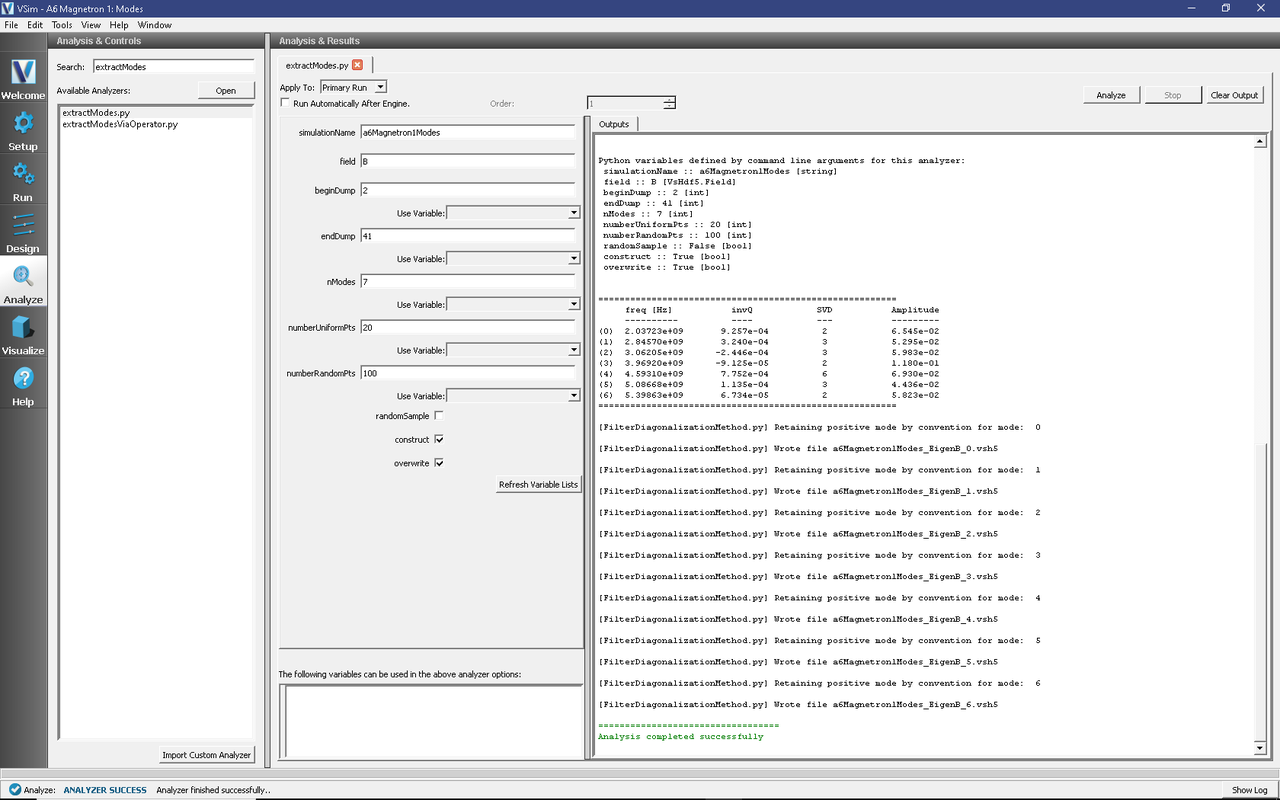Select the Outputs tab
Viewport: 1280px width, 800px height.
pyautogui.click(x=614, y=124)
